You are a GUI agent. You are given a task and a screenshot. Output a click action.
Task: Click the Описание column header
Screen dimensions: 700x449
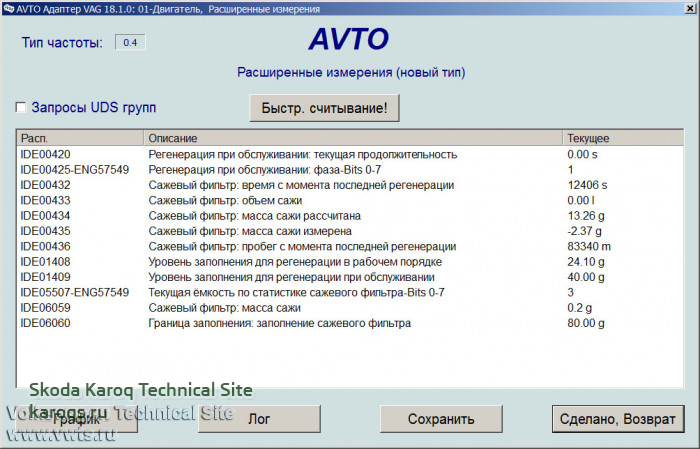pyautogui.click(x=353, y=138)
